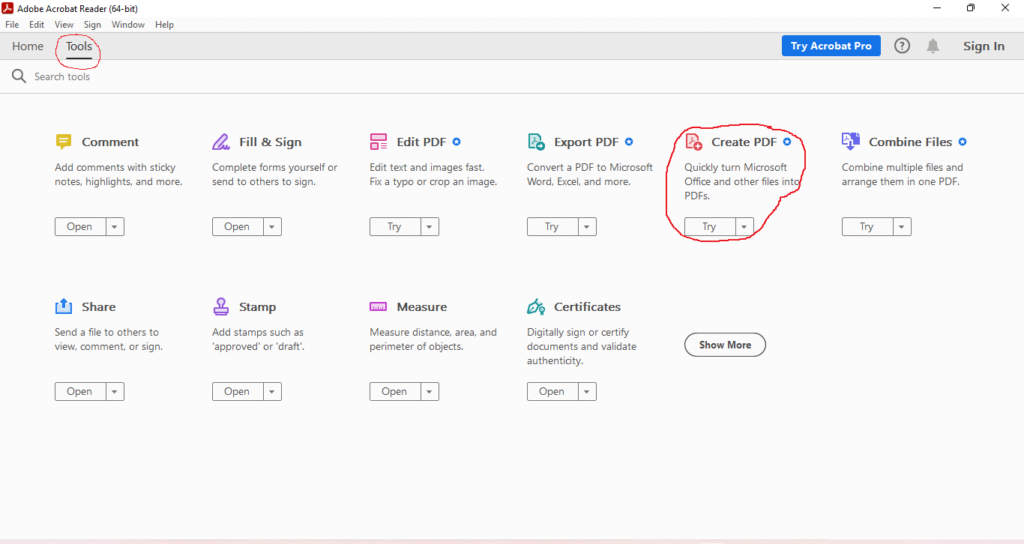Viewport: 1024px width, 544px height.
Task: Click the Stamp heading text
Action: pos(257,307)
